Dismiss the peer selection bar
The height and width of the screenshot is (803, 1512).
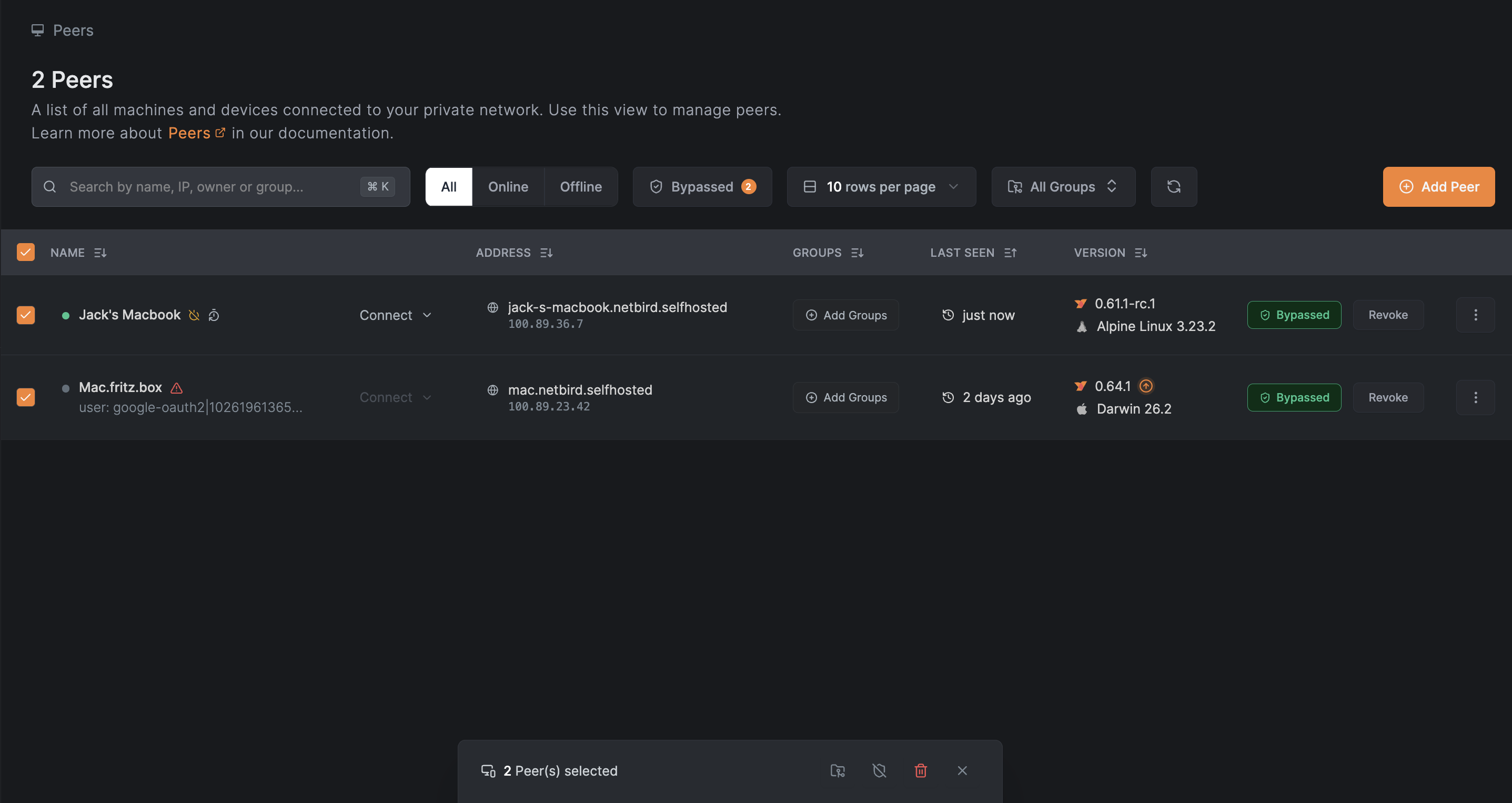[962, 771]
